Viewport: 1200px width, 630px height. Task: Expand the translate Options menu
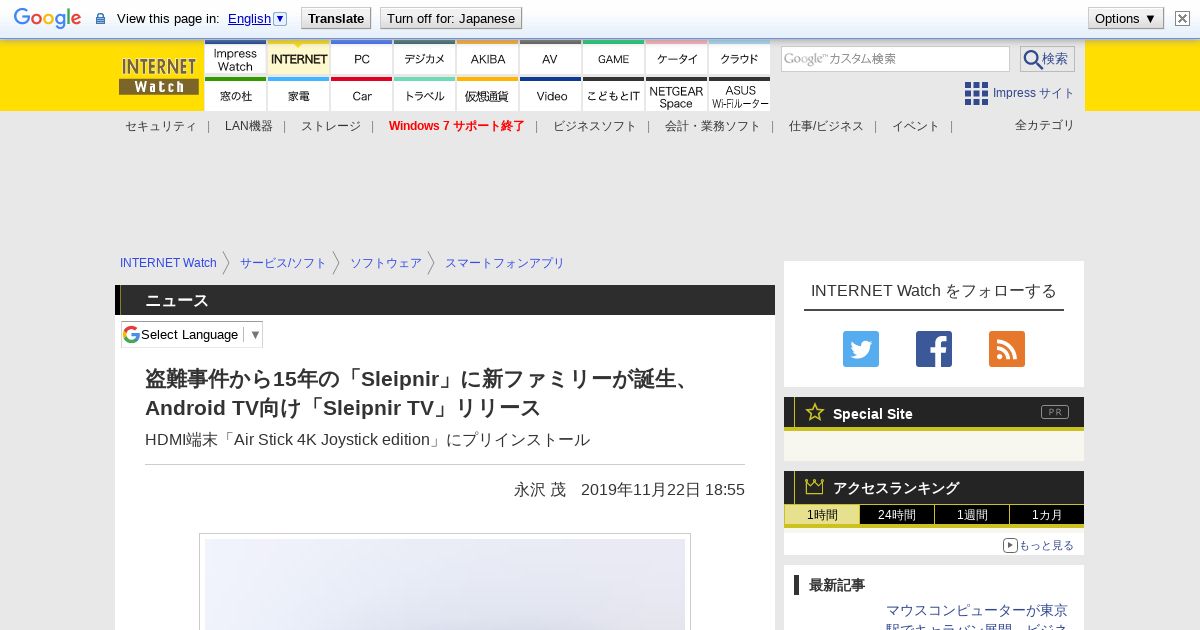coord(1125,18)
